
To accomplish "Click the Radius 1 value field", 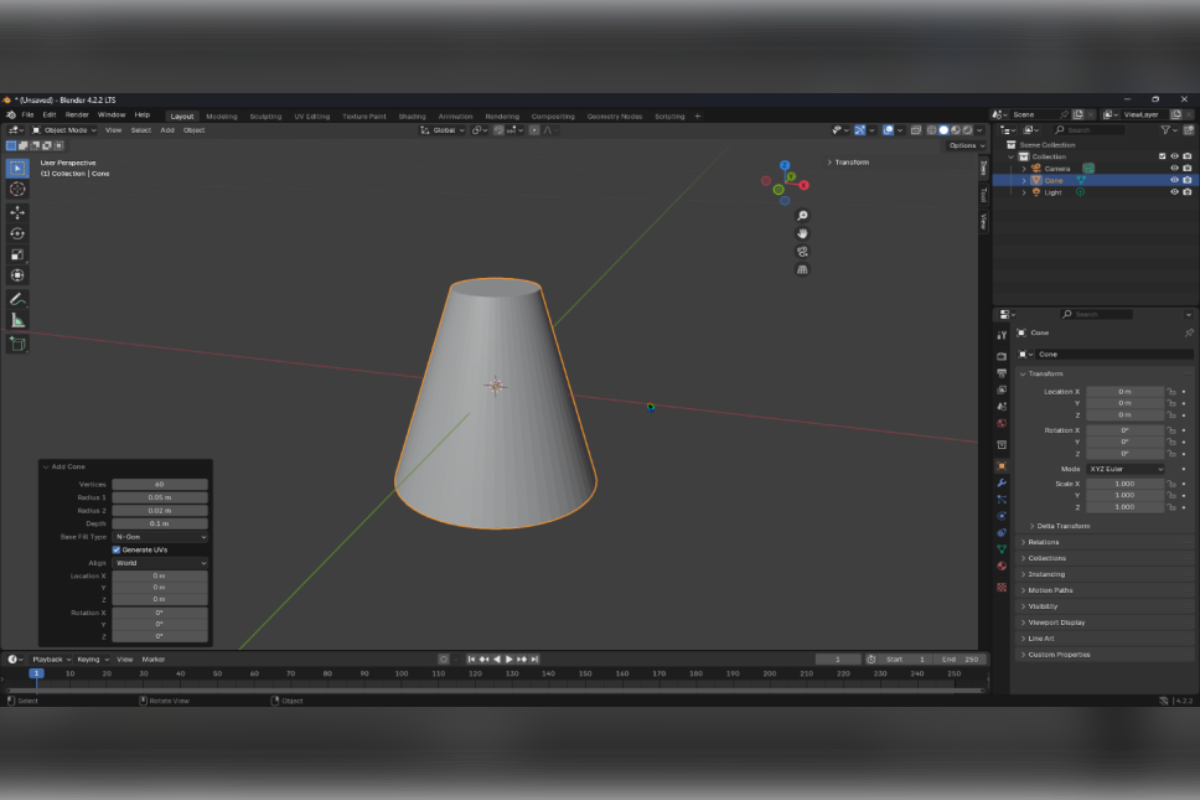I will [160, 497].
